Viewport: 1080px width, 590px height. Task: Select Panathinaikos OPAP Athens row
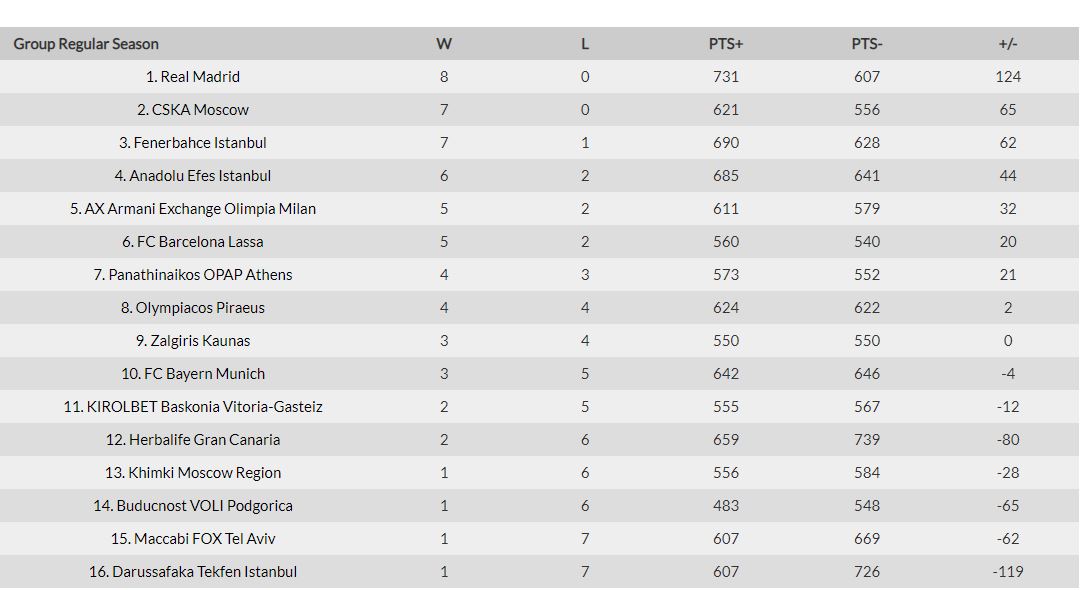200,275
